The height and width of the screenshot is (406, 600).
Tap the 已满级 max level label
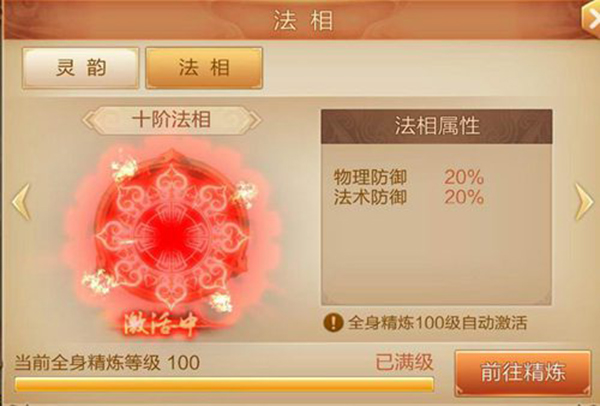pyautogui.click(x=404, y=362)
